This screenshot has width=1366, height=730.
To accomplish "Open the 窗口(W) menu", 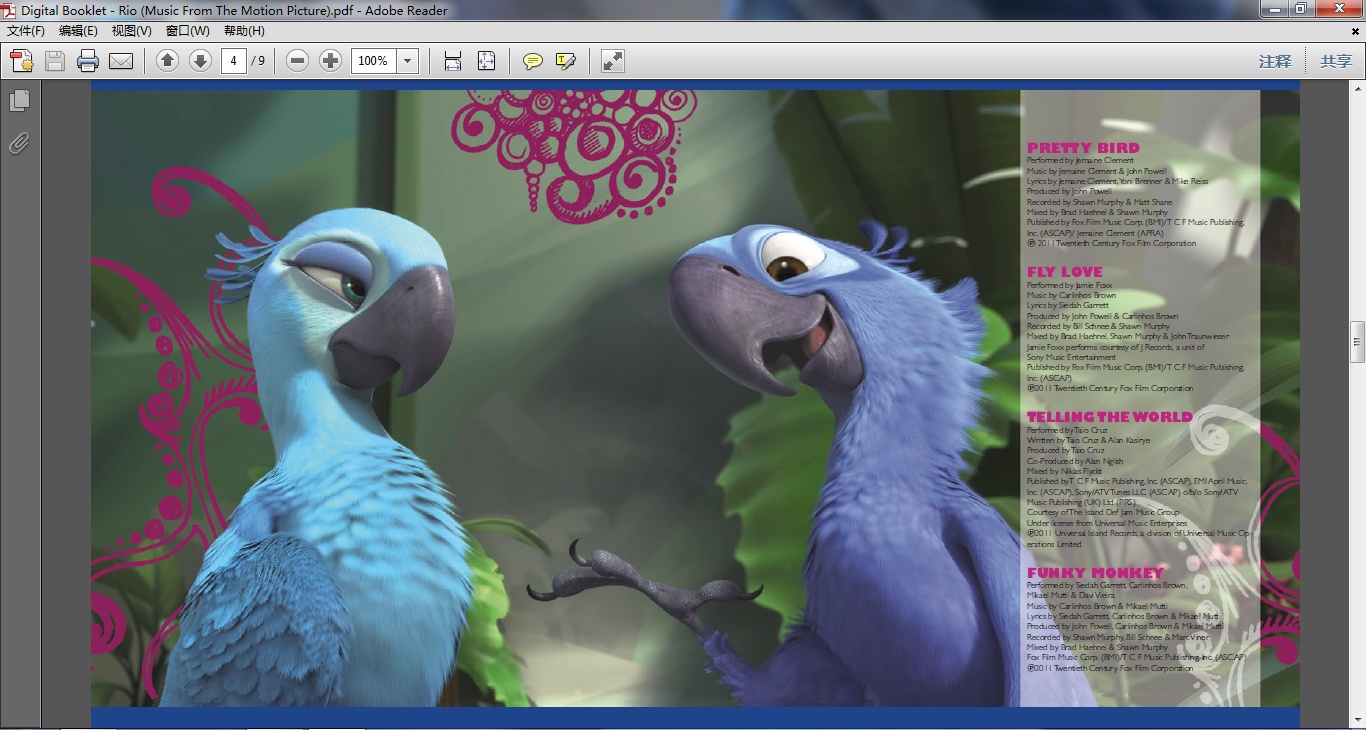I will click(x=188, y=31).
